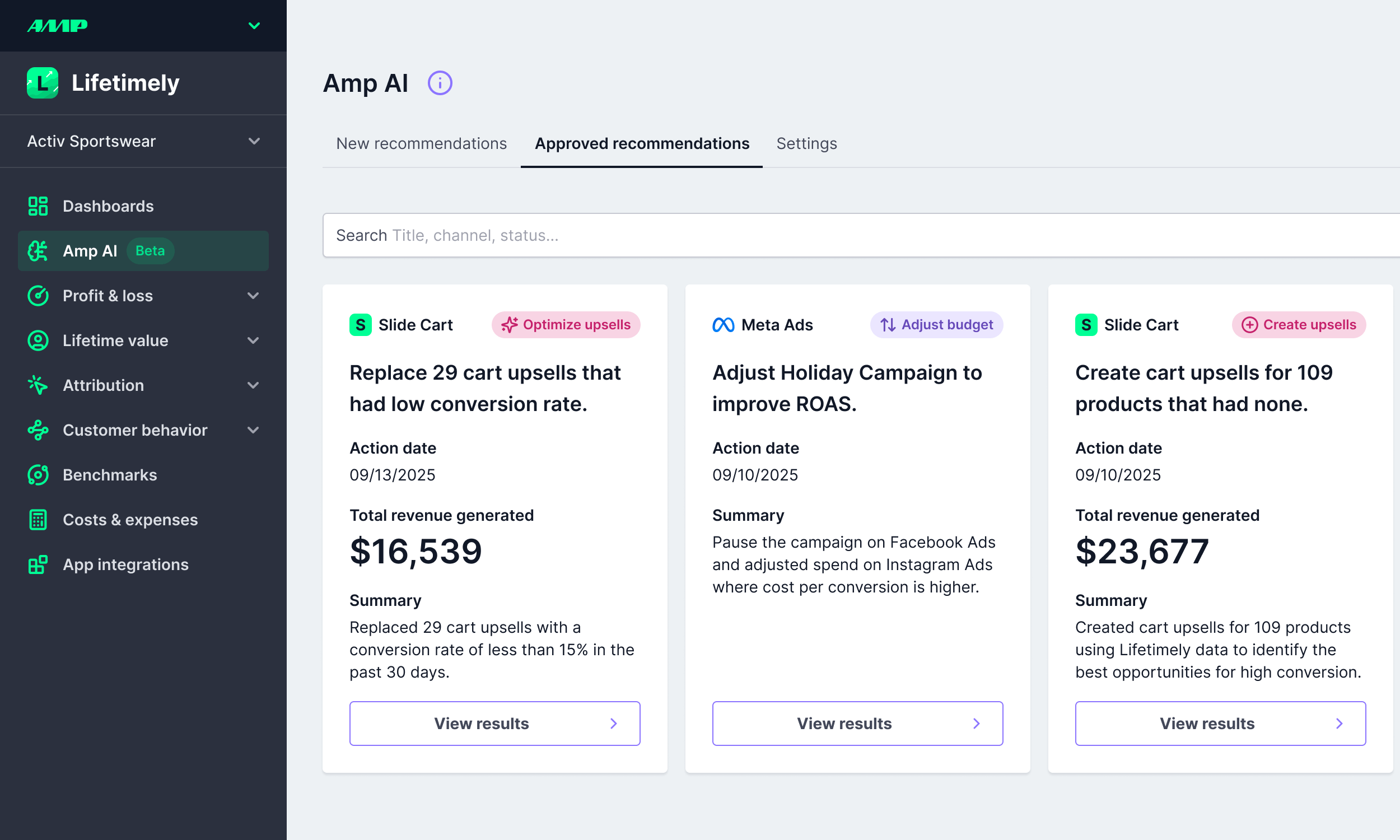This screenshot has height=840, width=1400.
Task: Click the Meta Ads logo icon
Action: pos(723,325)
